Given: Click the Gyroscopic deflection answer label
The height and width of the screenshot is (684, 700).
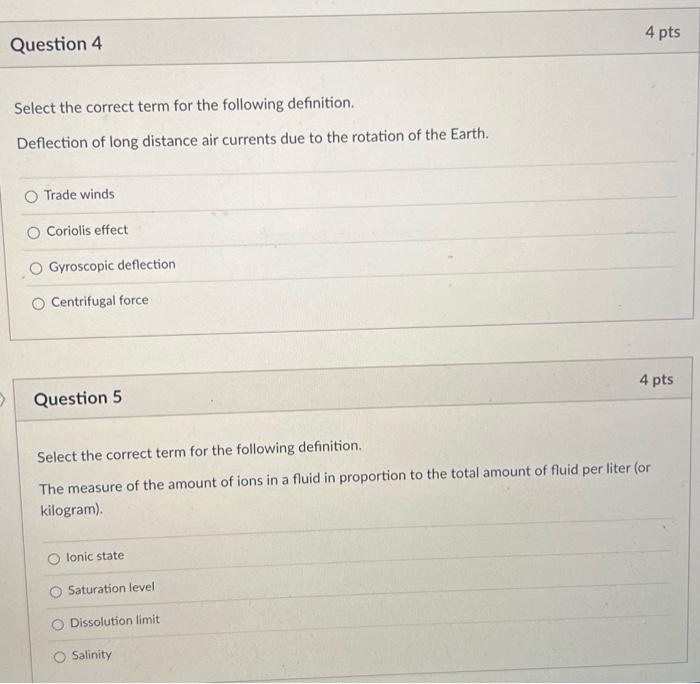Looking at the screenshot, I should (112, 265).
